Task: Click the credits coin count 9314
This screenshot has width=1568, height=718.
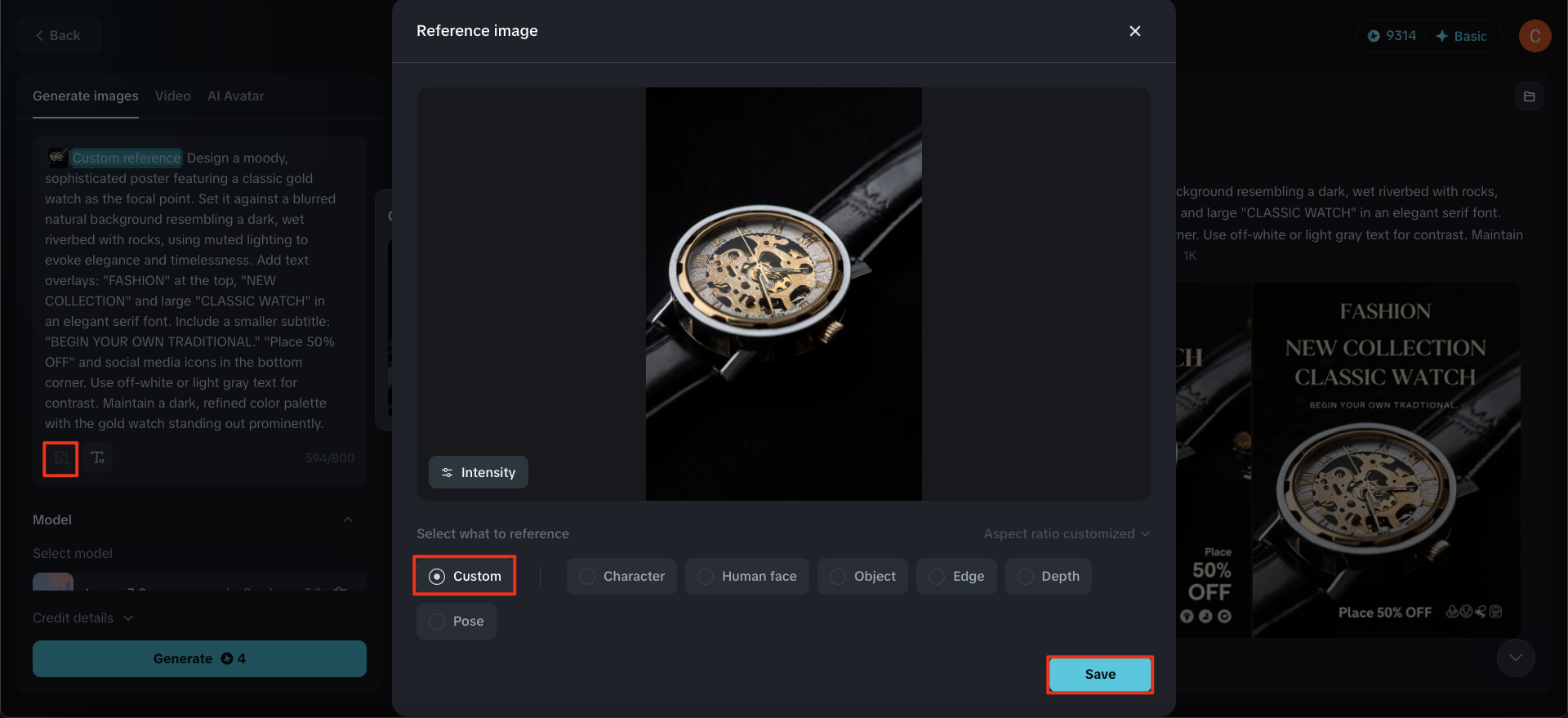Action: [1392, 36]
